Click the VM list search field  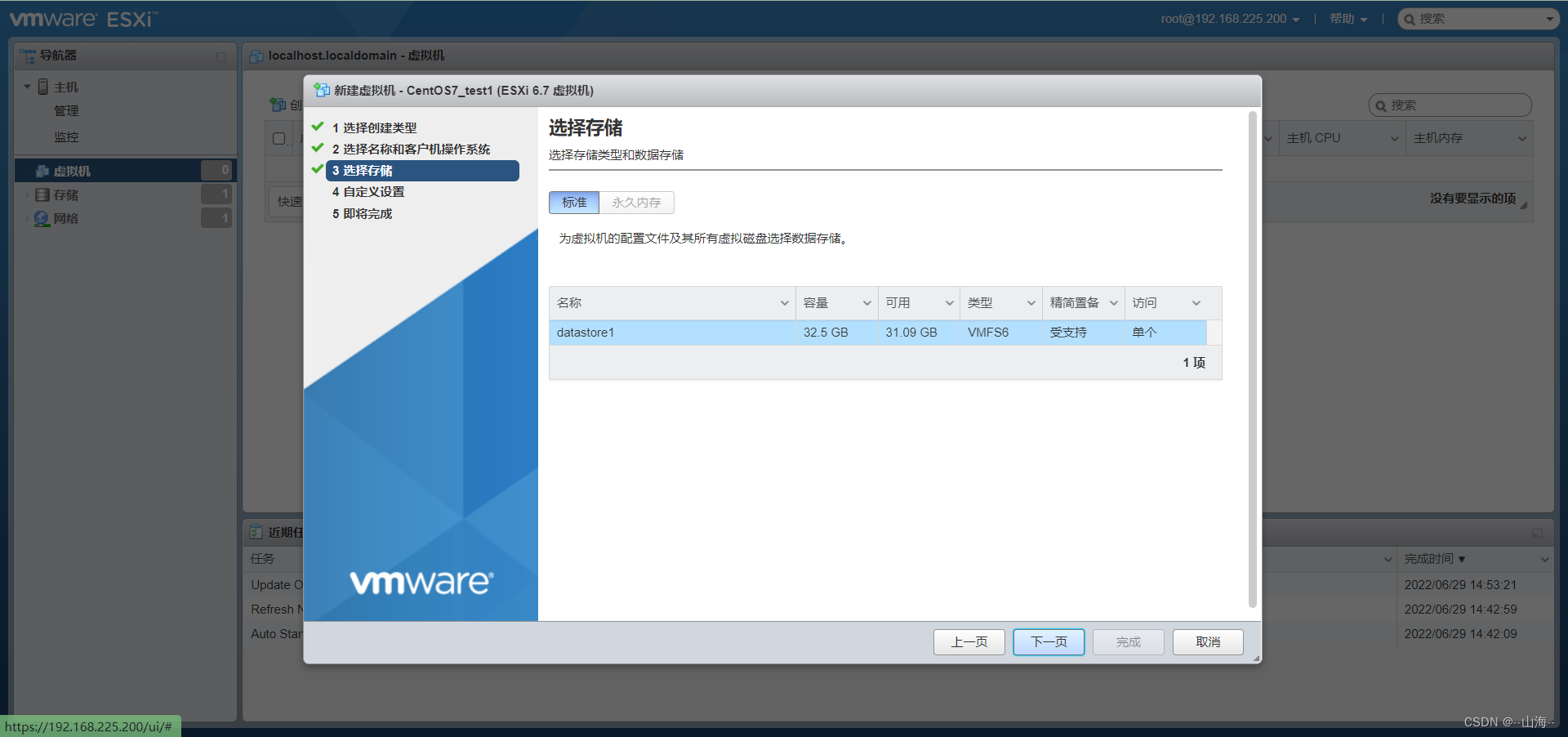(x=1450, y=105)
